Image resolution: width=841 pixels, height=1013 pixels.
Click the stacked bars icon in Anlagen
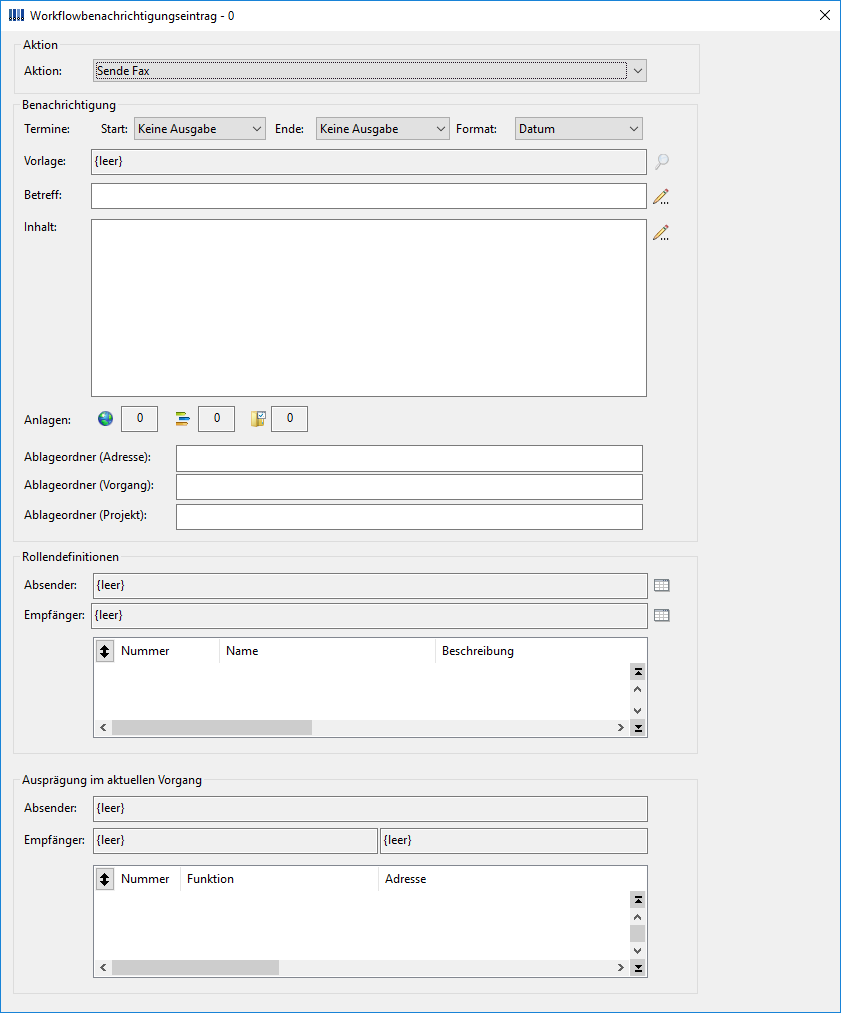coord(183,419)
